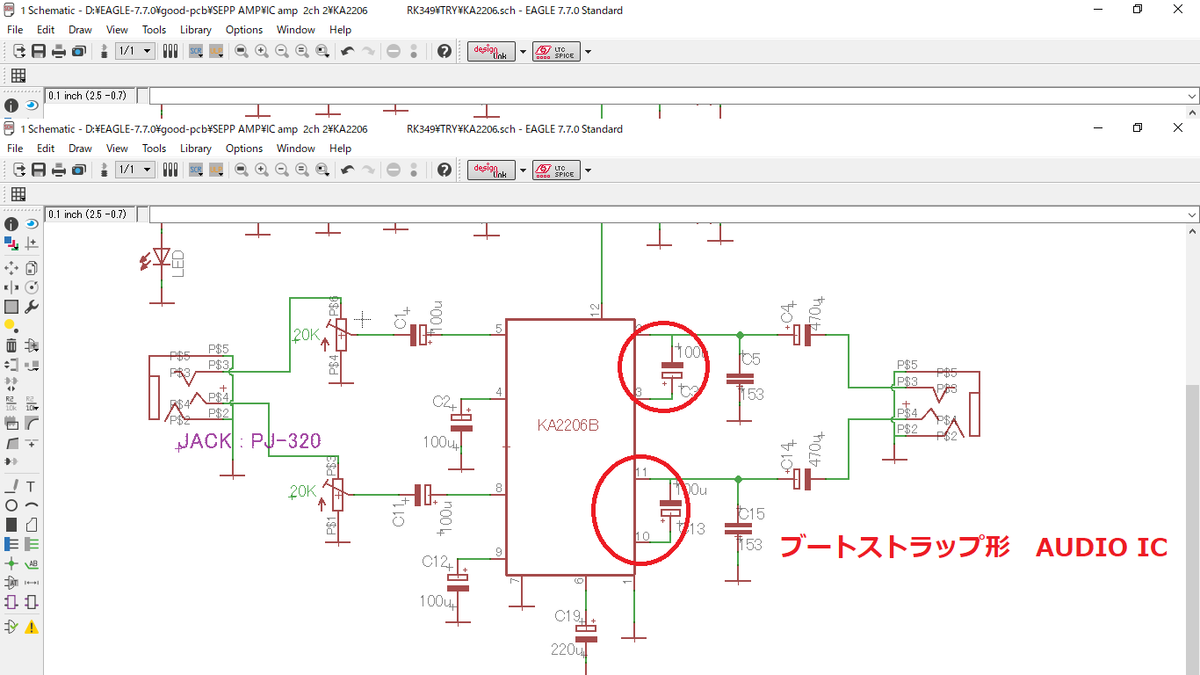Select the Arc tool

pyautogui.click(x=31, y=505)
